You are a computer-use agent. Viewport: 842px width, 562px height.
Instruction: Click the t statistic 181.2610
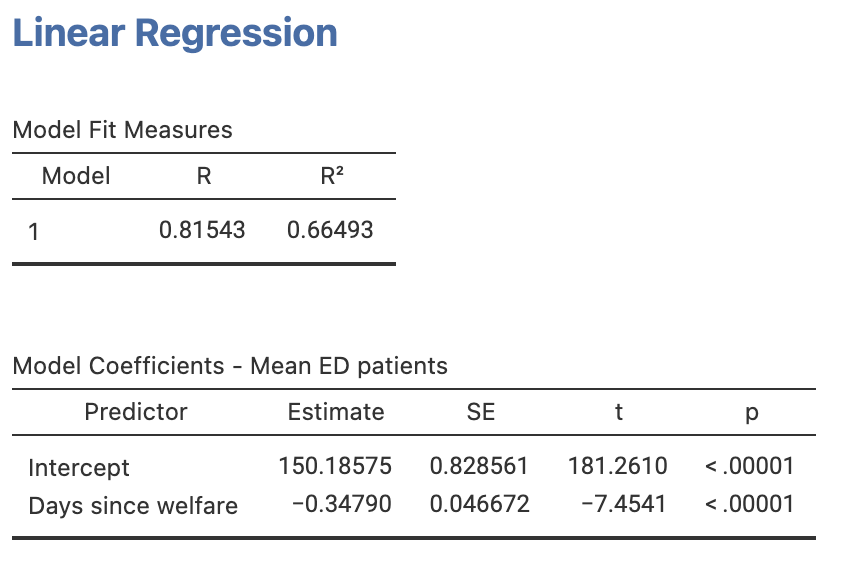617,466
